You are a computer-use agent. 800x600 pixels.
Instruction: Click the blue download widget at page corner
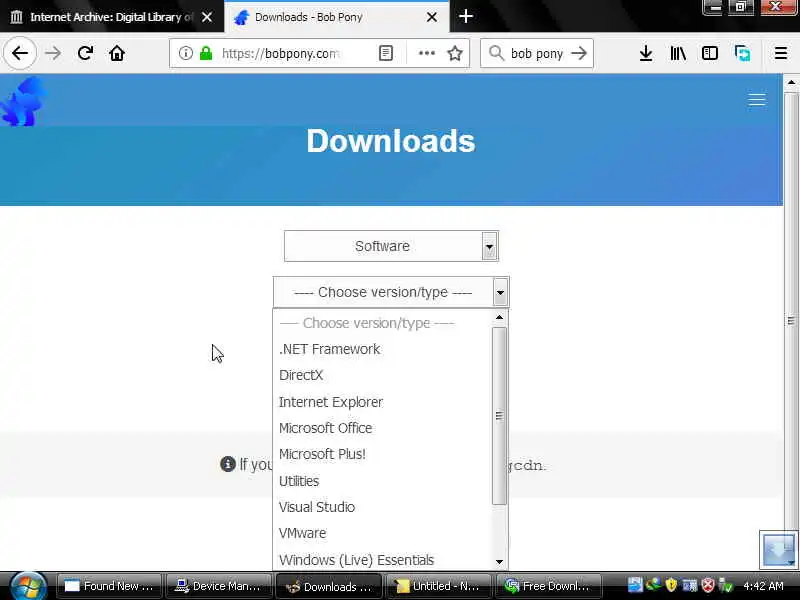coord(779,549)
